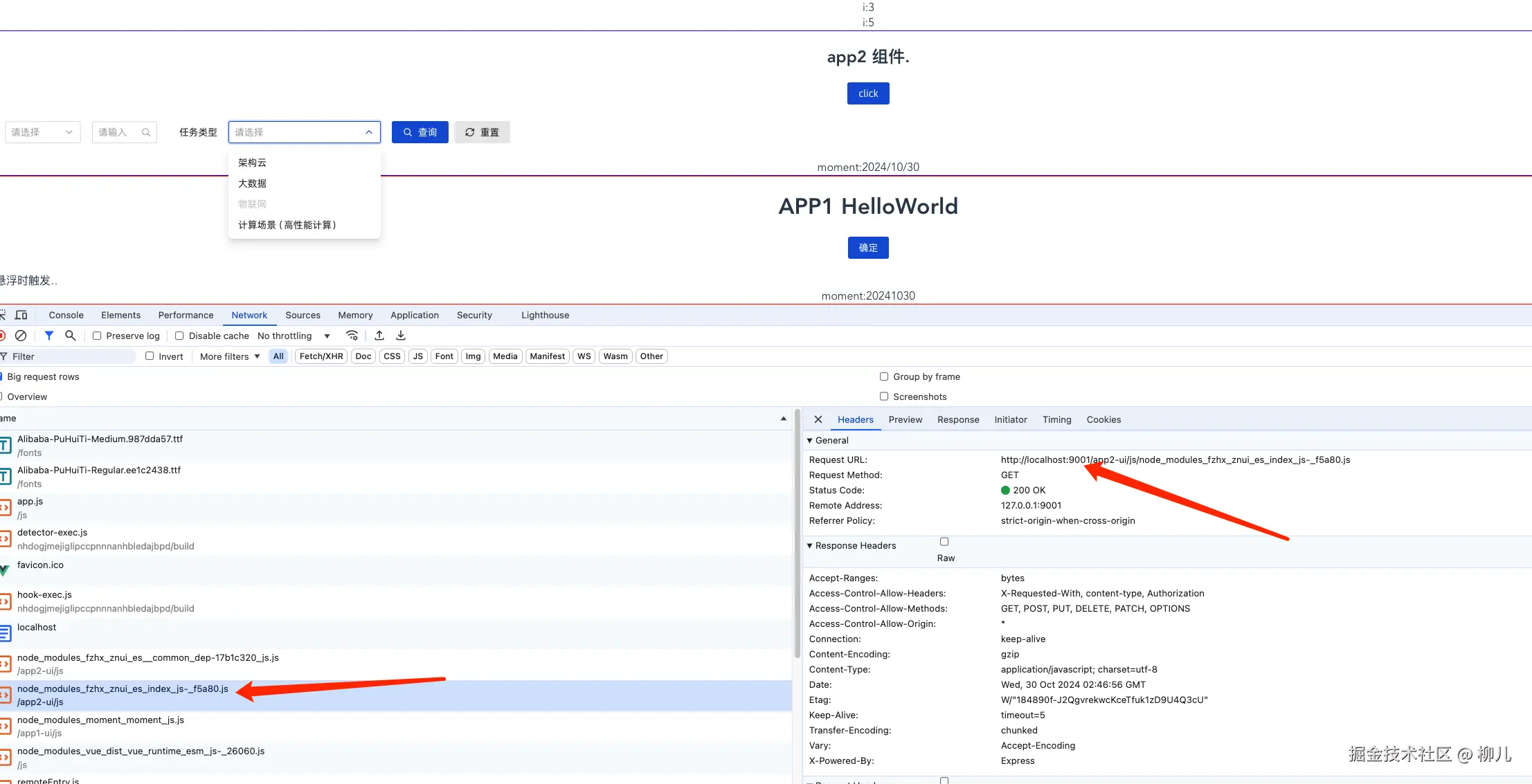Click the clear network log icon

[21, 336]
